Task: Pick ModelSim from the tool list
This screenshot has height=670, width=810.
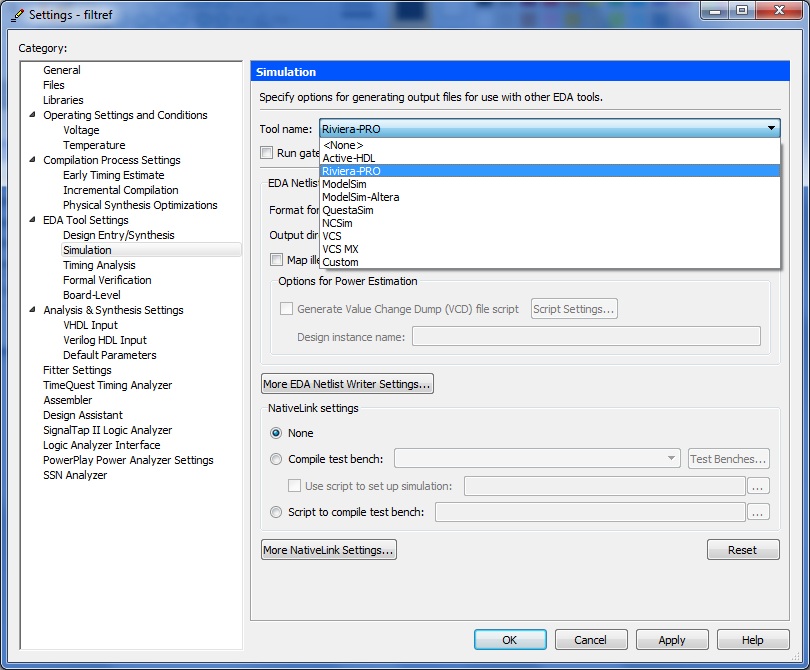Action: (550, 184)
